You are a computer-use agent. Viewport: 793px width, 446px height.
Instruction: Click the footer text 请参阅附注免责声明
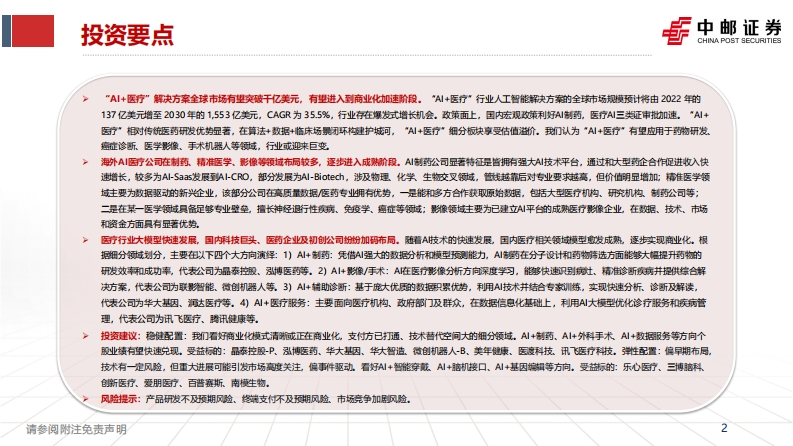point(76,429)
